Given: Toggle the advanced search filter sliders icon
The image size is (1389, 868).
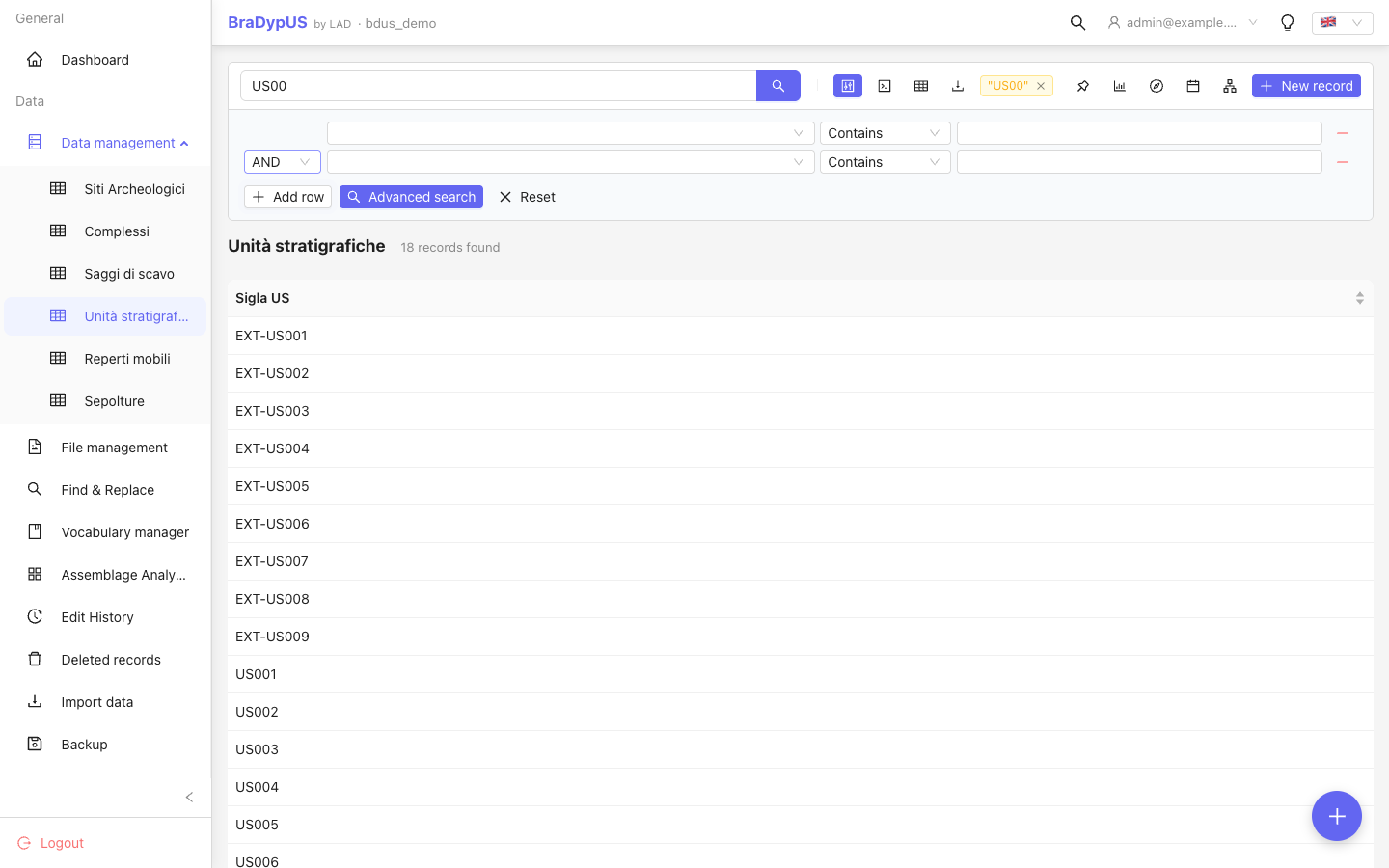Looking at the screenshot, I should pos(848,86).
